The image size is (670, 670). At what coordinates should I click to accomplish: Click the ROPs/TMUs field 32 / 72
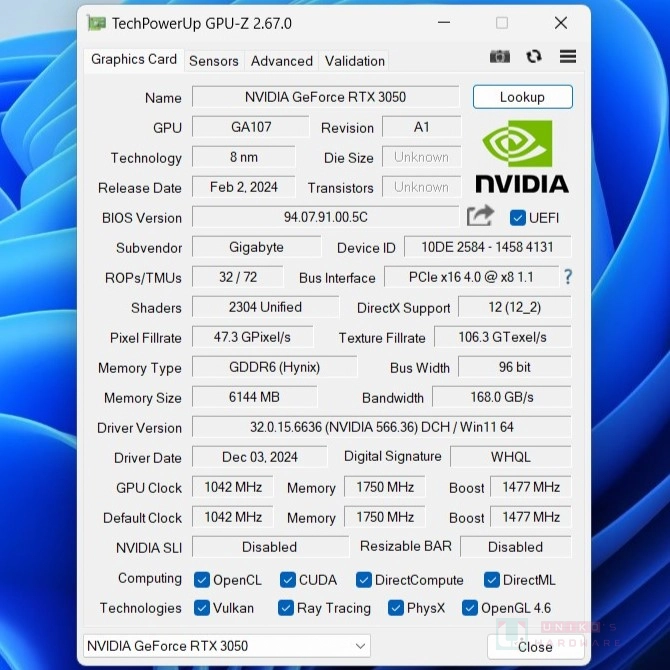coord(238,277)
